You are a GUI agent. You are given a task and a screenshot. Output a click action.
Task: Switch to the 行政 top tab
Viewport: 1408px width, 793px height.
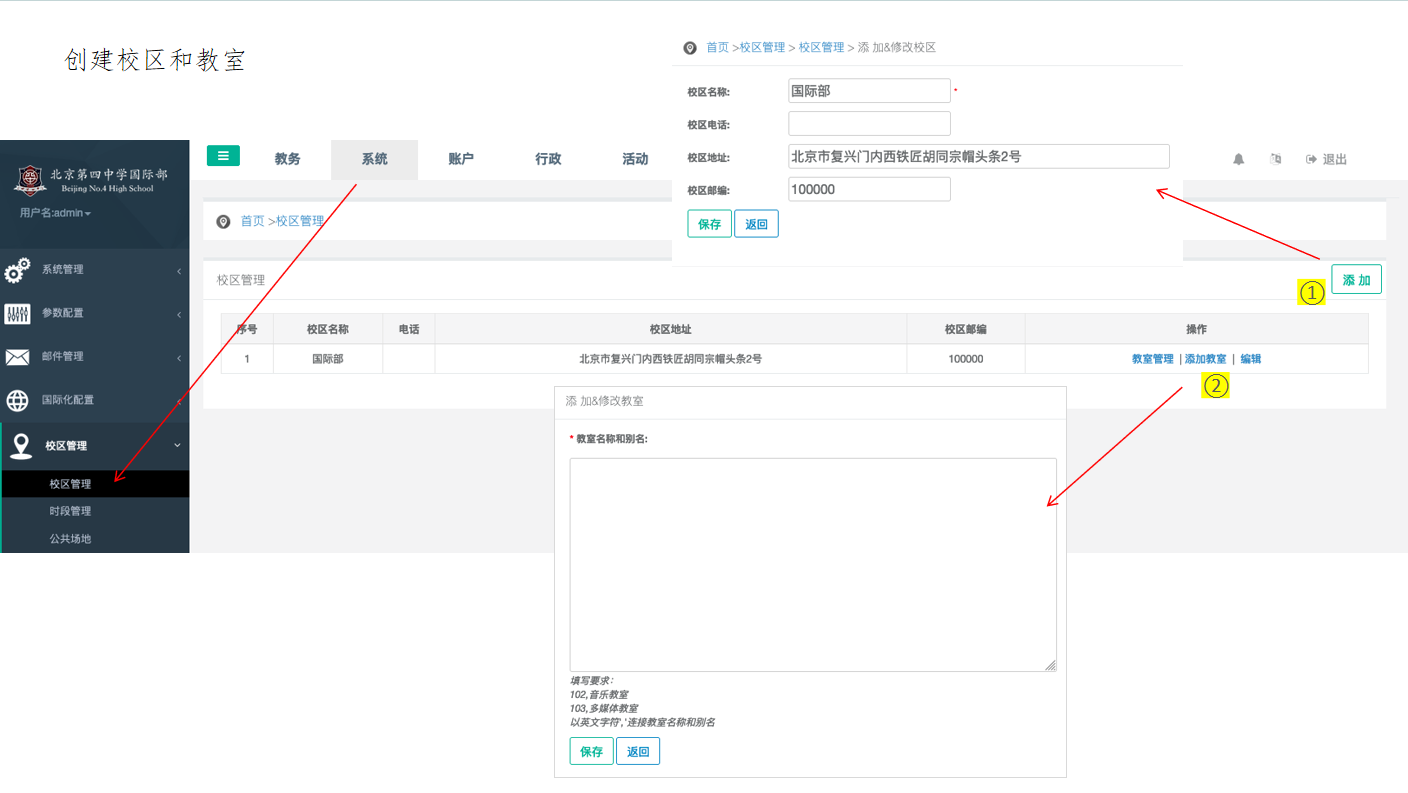(548, 159)
